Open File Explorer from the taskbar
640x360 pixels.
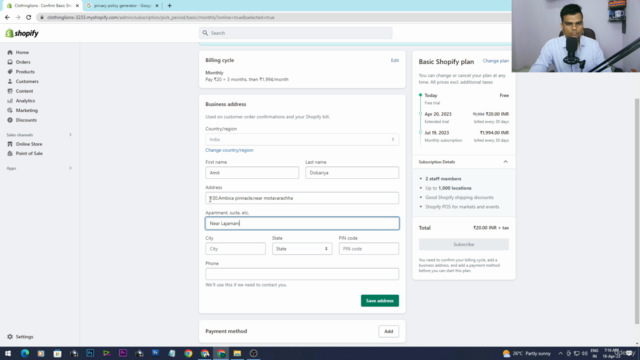pos(237,353)
